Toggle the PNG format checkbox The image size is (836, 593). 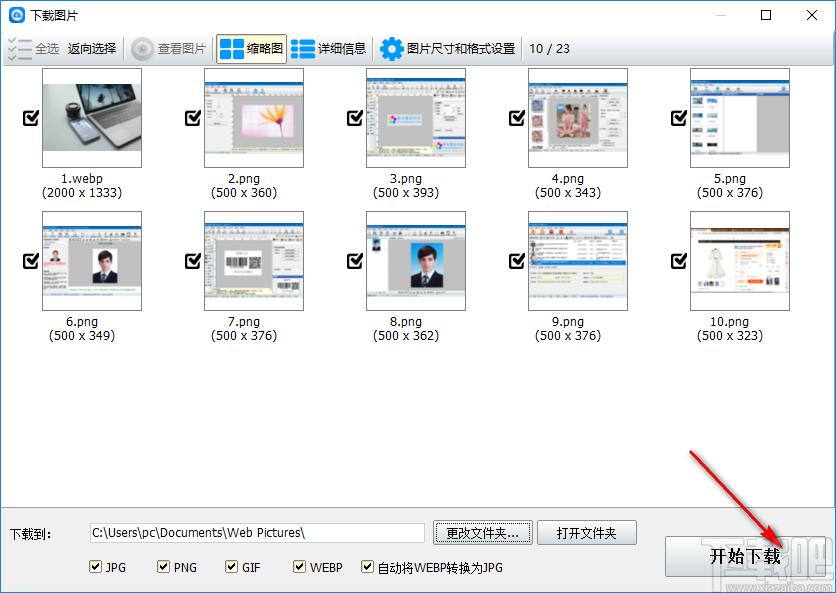(x=164, y=567)
